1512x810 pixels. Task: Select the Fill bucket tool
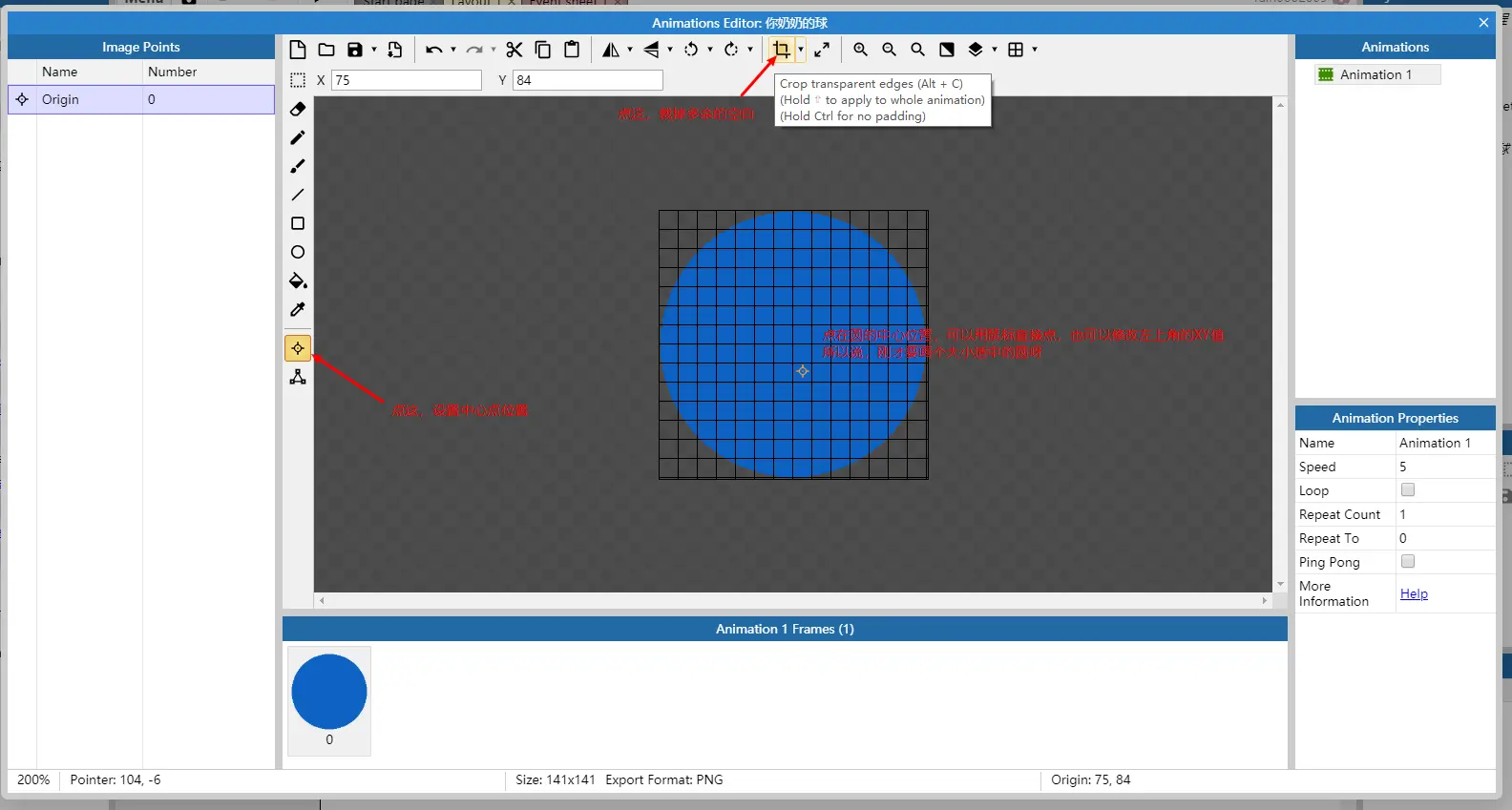(298, 280)
